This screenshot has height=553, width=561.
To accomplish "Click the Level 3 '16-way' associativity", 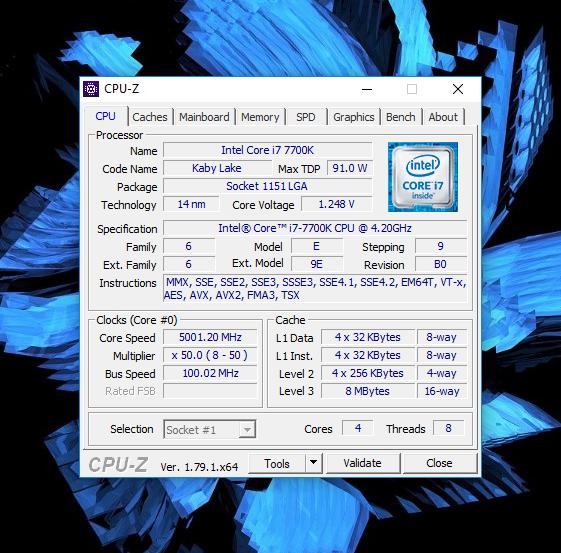I will [x=442, y=391].
